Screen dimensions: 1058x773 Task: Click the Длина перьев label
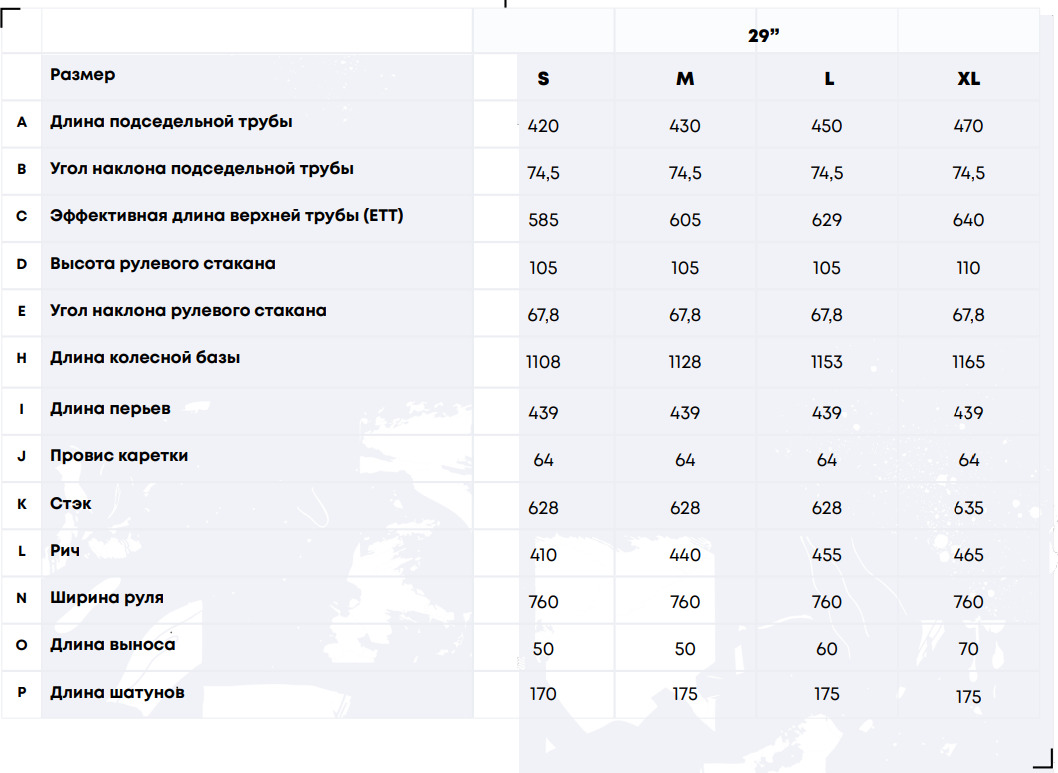pos(110,409)
